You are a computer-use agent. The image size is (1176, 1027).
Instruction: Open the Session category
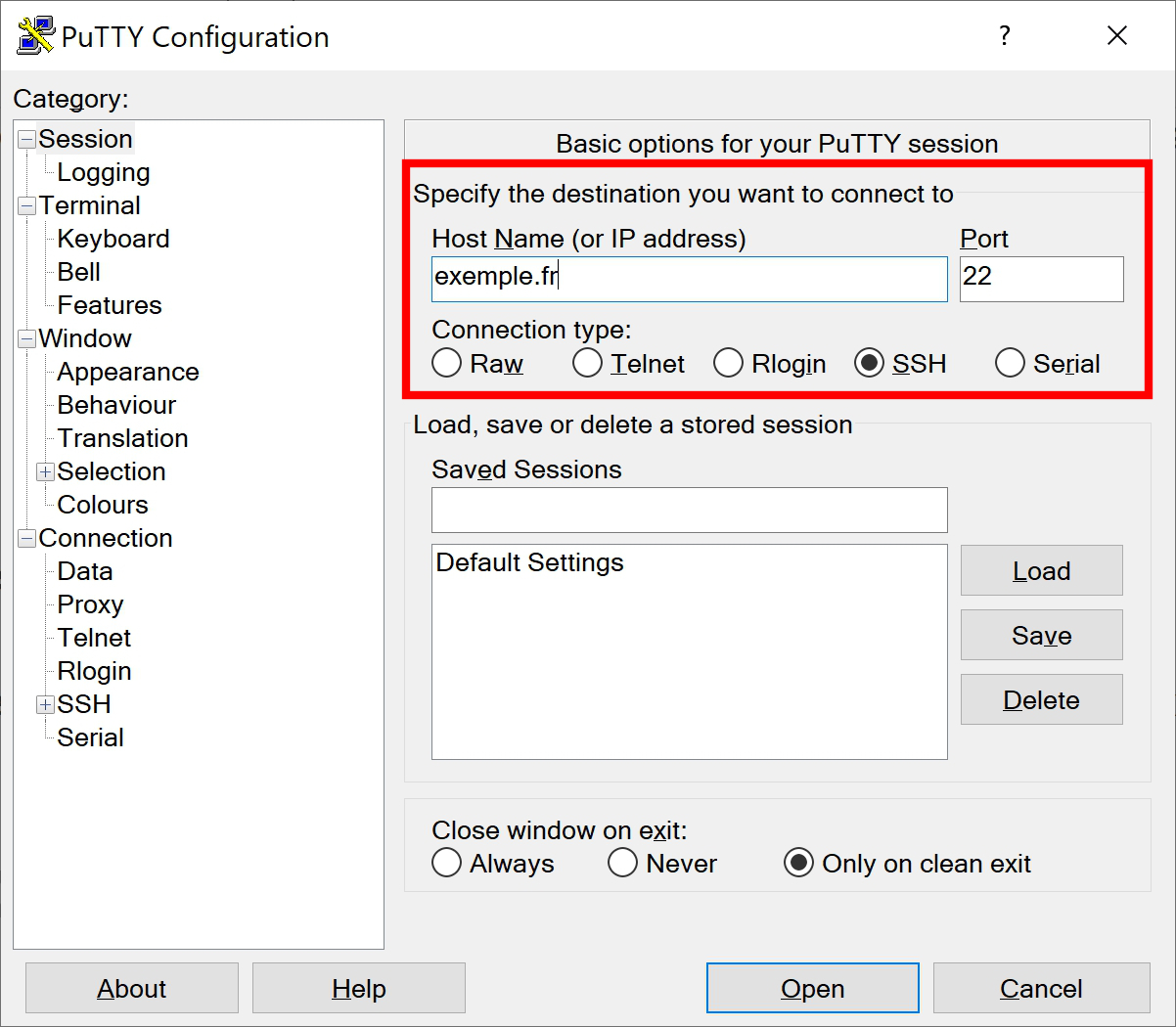85,139
